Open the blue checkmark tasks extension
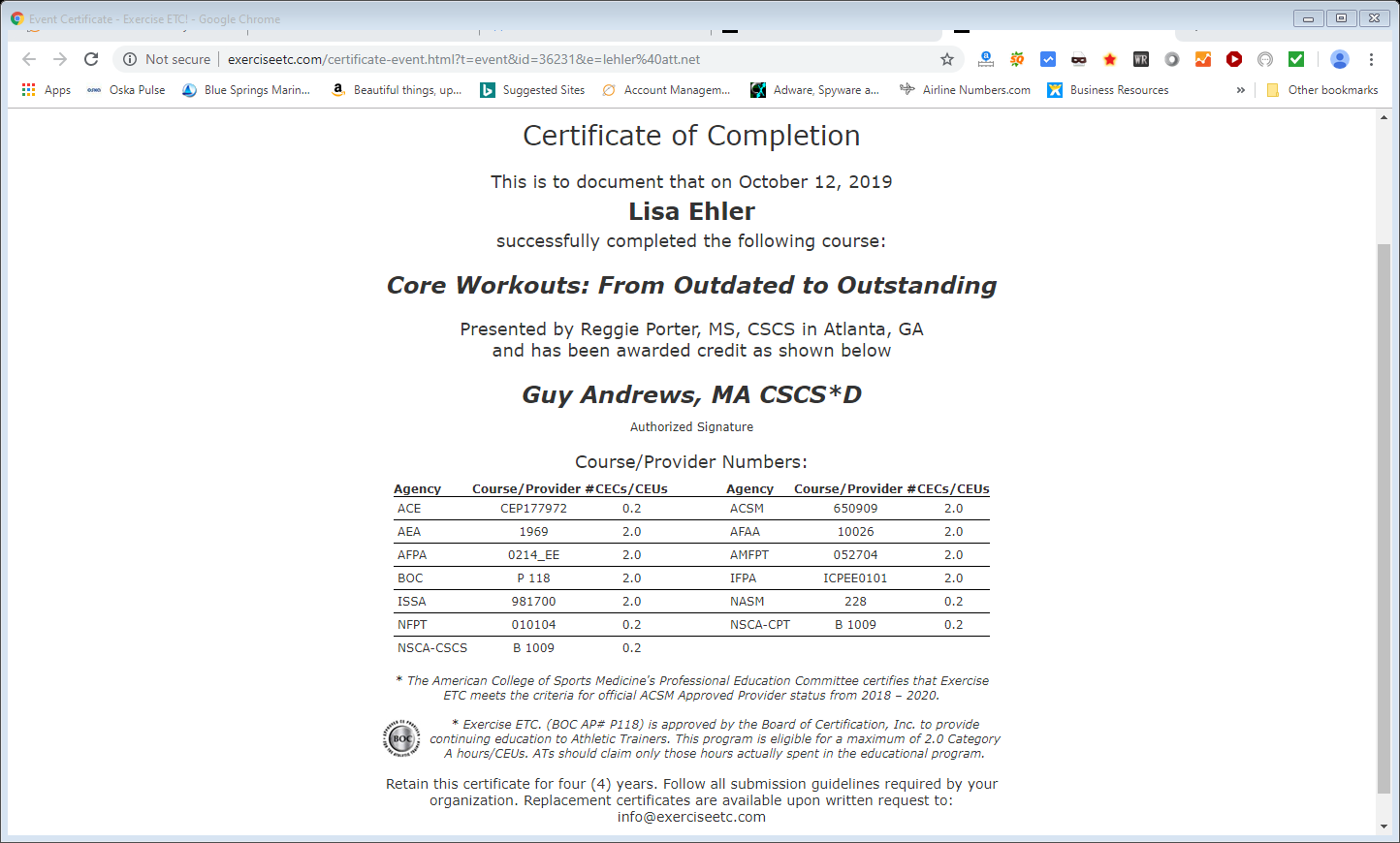Viewport: 1400px width, 843px height. pyautogui.click(x=1048, y=59)
